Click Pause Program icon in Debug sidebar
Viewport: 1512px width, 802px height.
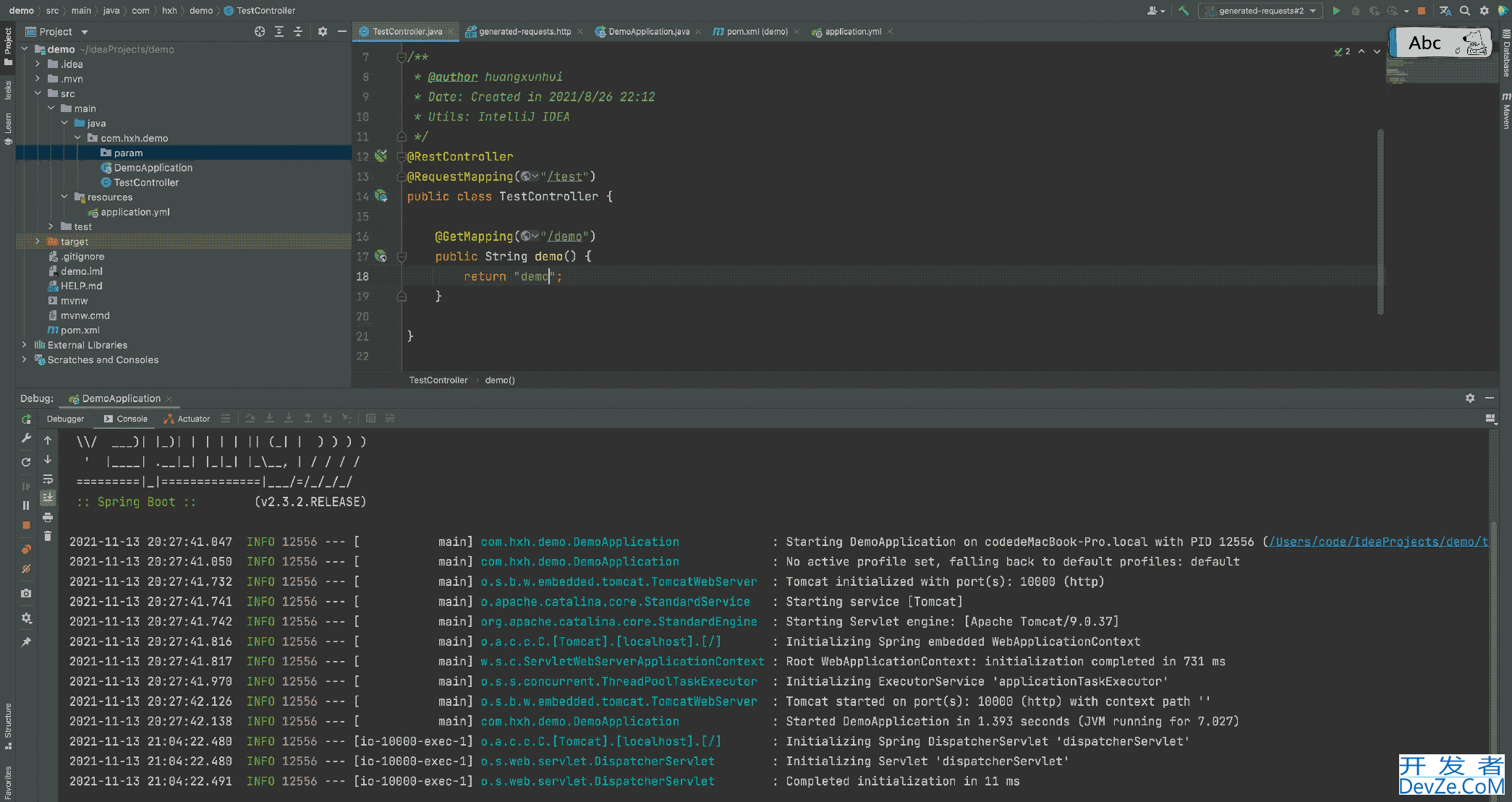click(x=26, y=505)
